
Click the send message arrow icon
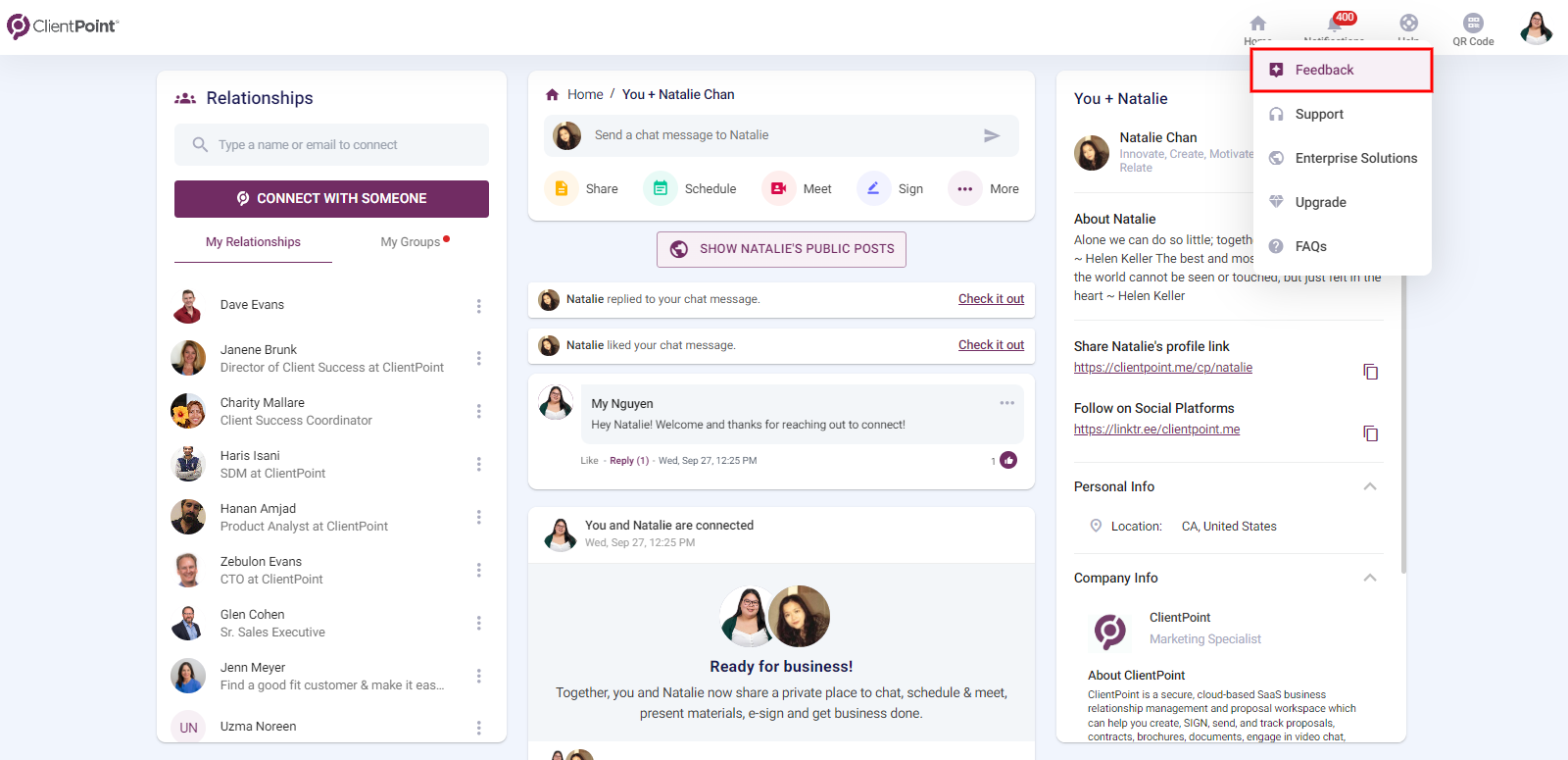pyautogui.click(x=992, y=135)
